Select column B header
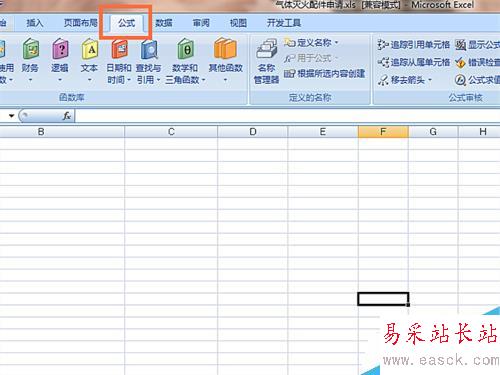 (62, 132)
